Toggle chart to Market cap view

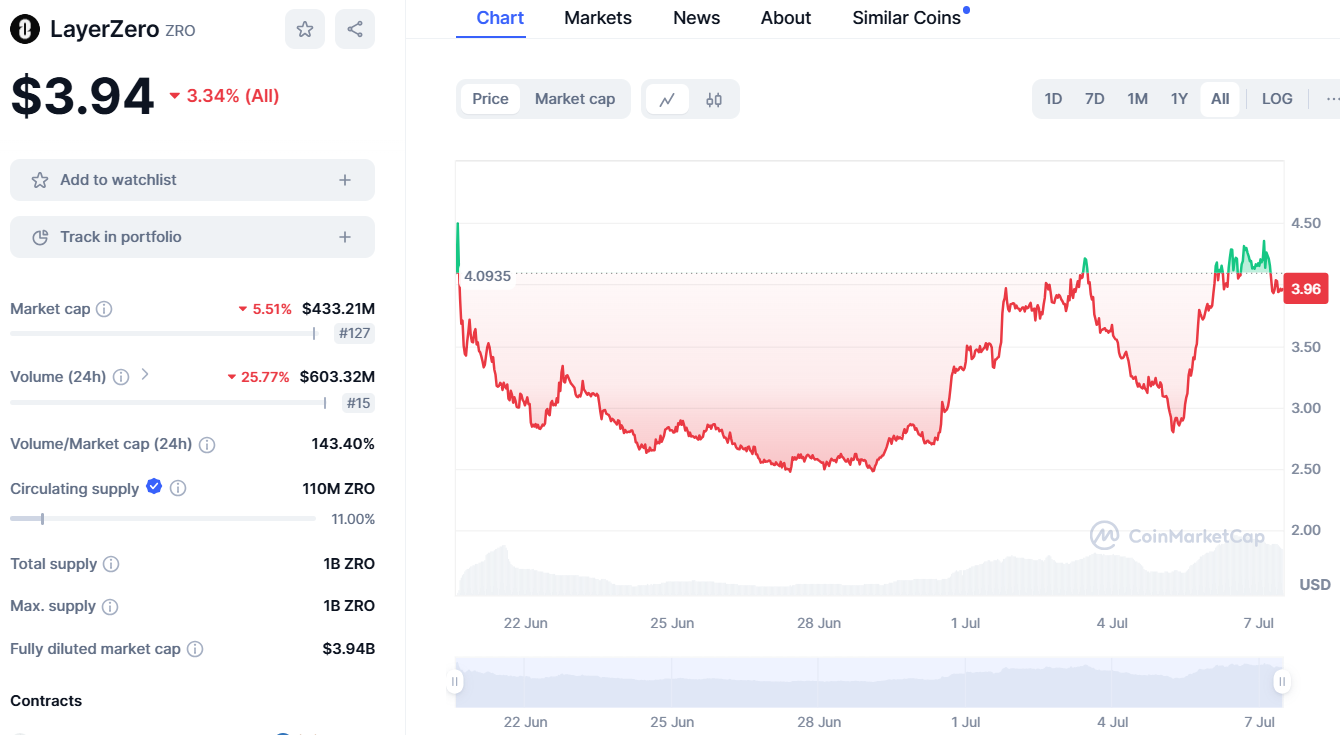pyautogui.click(x=575, y=99)
